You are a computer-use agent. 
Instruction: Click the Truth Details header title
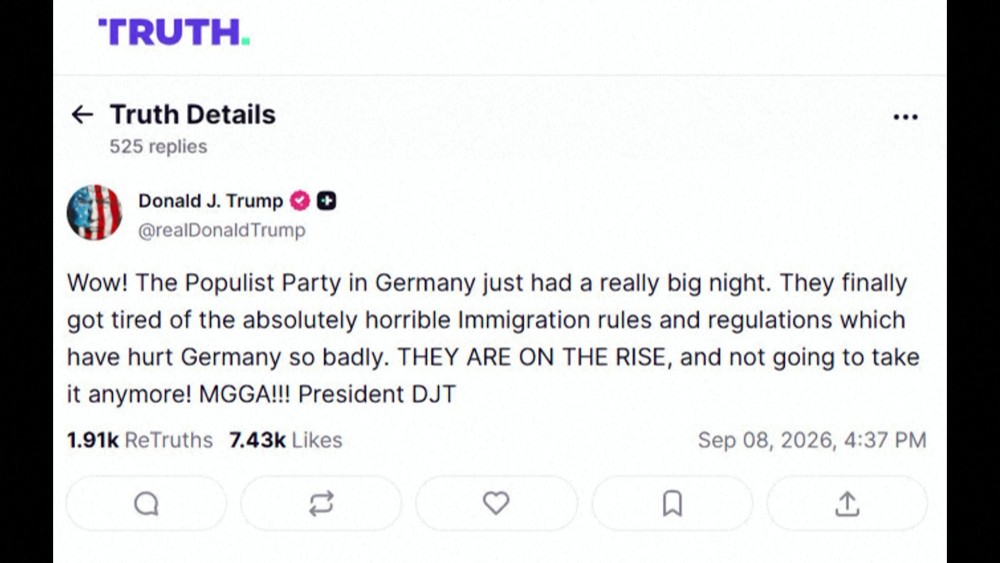pyautogui.click(x=193, y=115)
